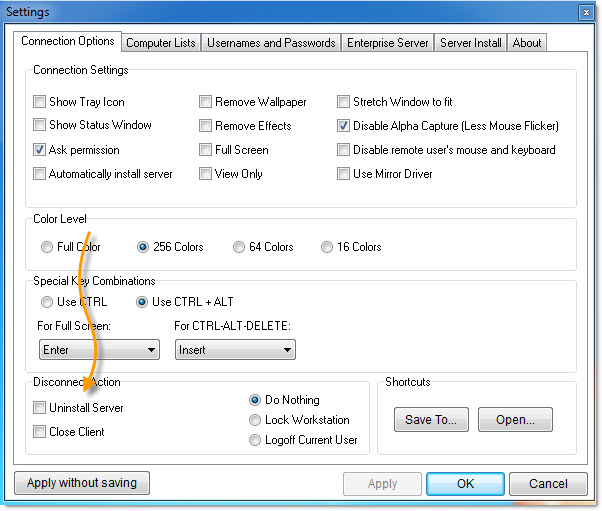Viewport: 602px width, 511px height.
Task: Click the Save To... shortcut button
Action: coord(431,420)
